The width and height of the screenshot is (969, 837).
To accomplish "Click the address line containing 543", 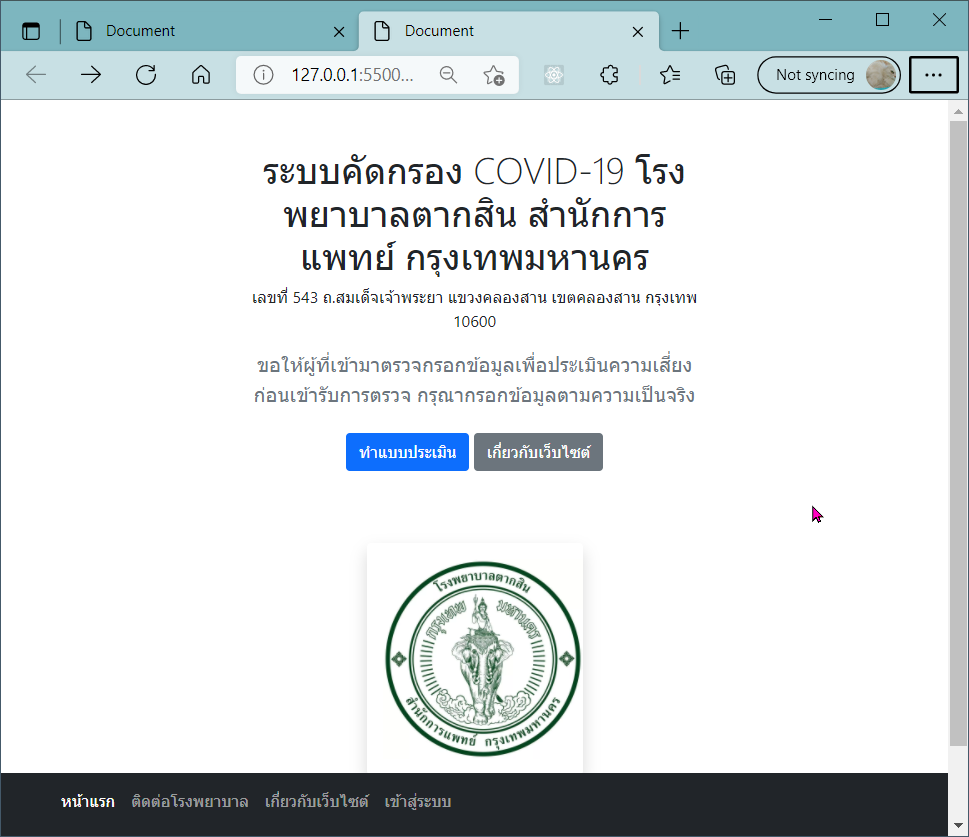I will 474,298.
